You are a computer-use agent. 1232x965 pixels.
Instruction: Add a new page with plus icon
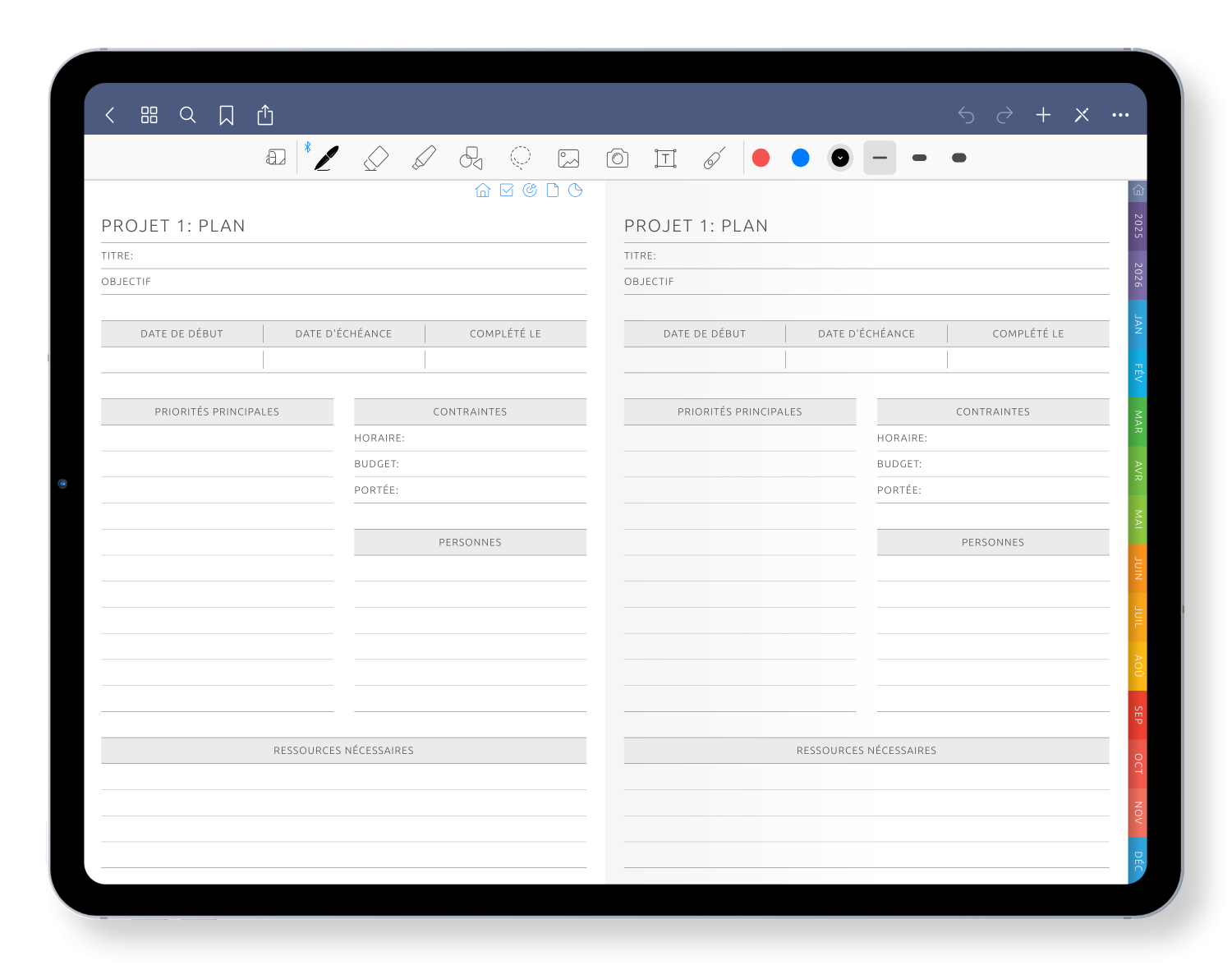(x=1043, y=115)
